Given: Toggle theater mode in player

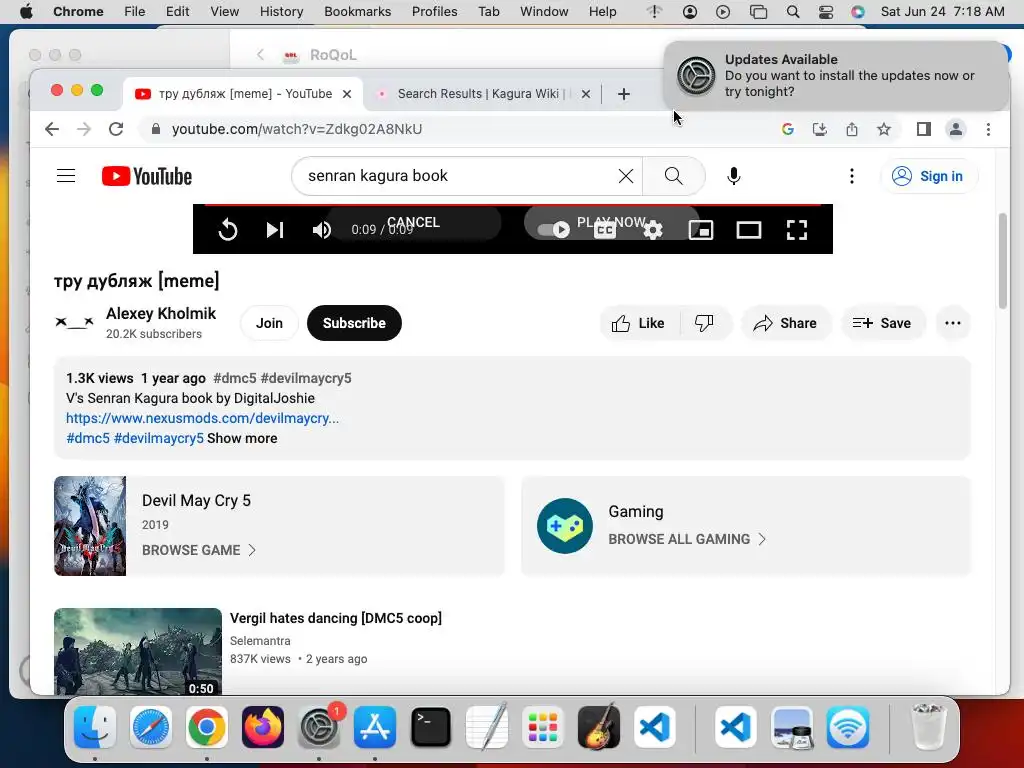Looking at the screenshot, I should pyautogui.click(x=748, y=230).
